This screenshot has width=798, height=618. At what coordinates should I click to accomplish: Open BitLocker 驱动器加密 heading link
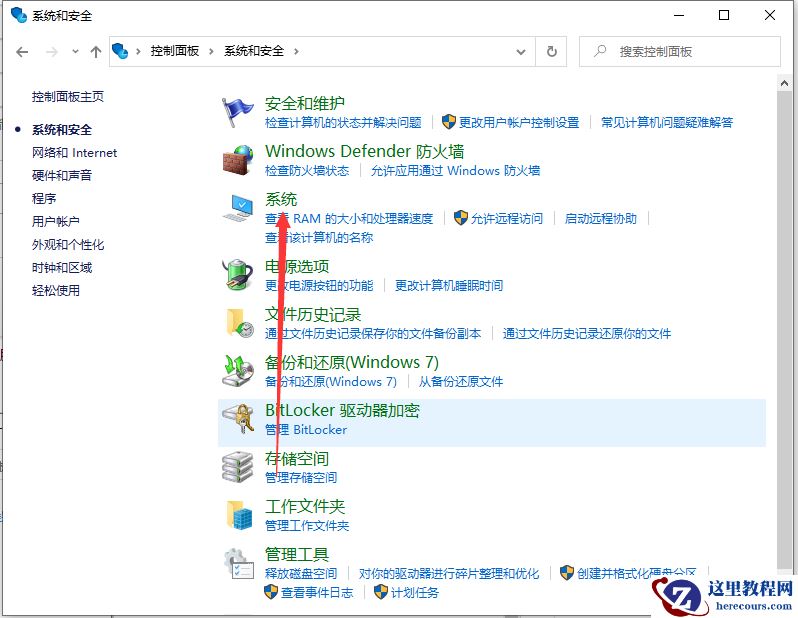point(342,410)
